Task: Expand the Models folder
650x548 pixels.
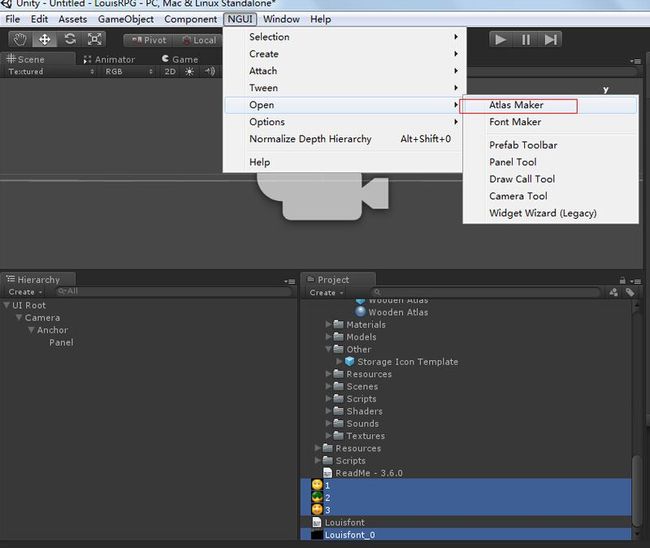Action: (328, 337)
